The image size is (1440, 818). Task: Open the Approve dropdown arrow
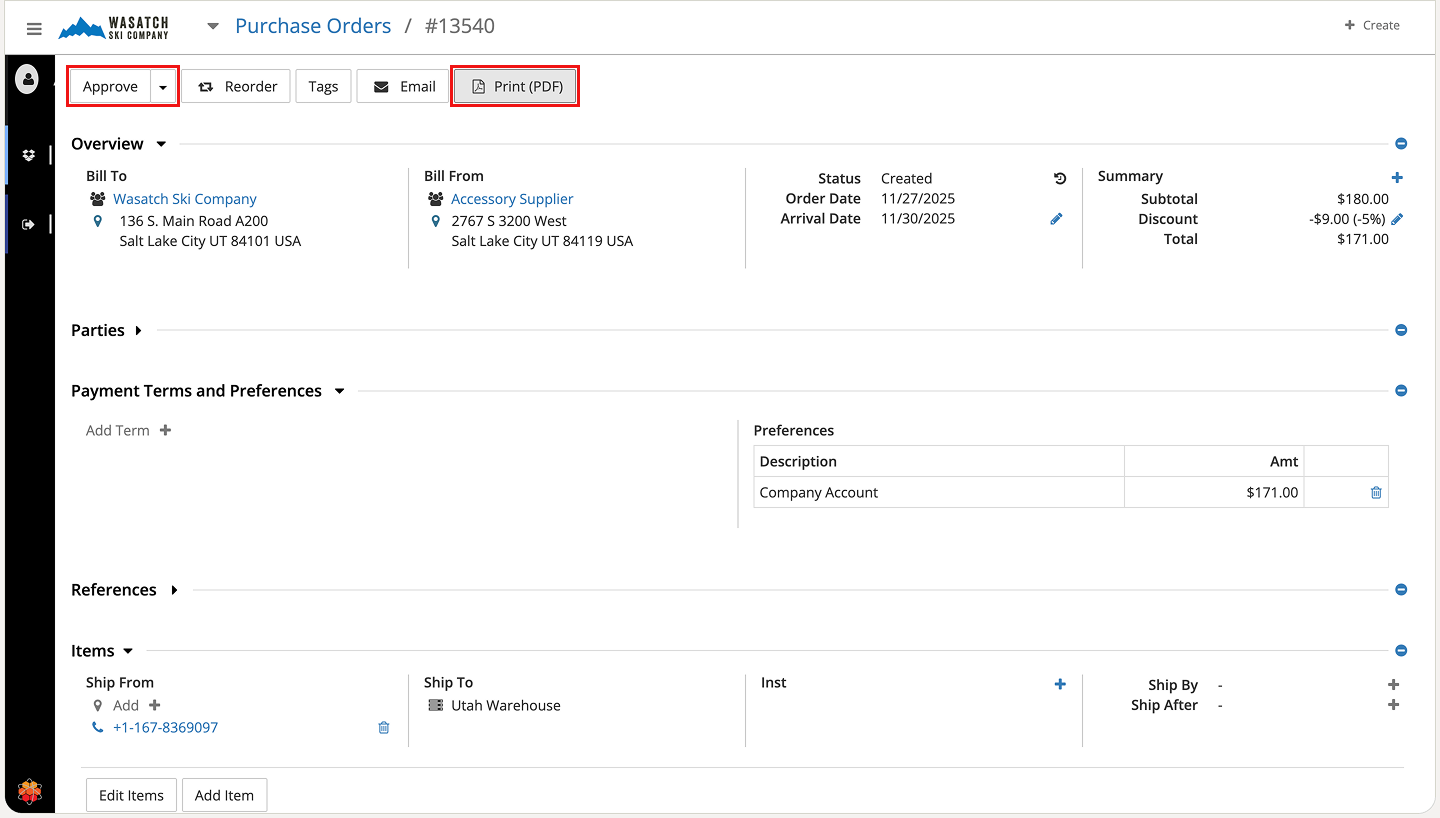163,87
